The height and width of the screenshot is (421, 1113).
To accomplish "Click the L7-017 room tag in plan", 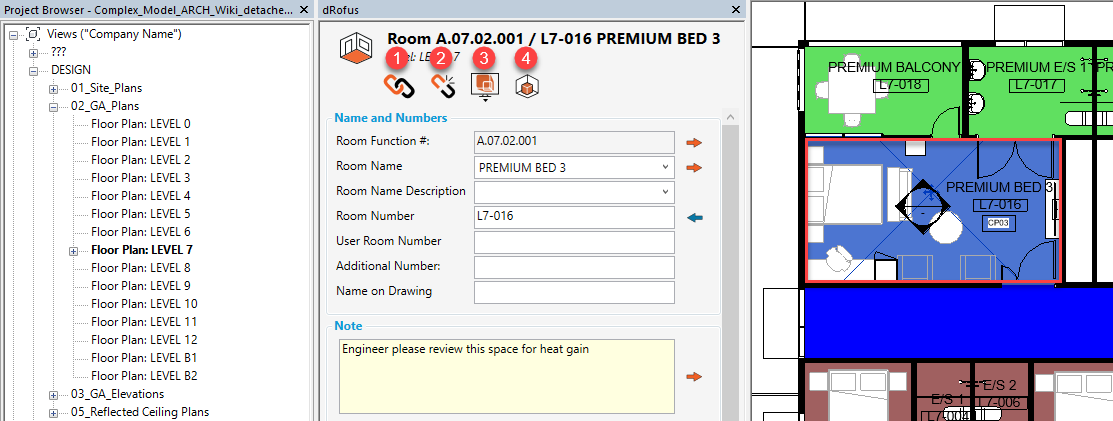I will pos(1037,85).
